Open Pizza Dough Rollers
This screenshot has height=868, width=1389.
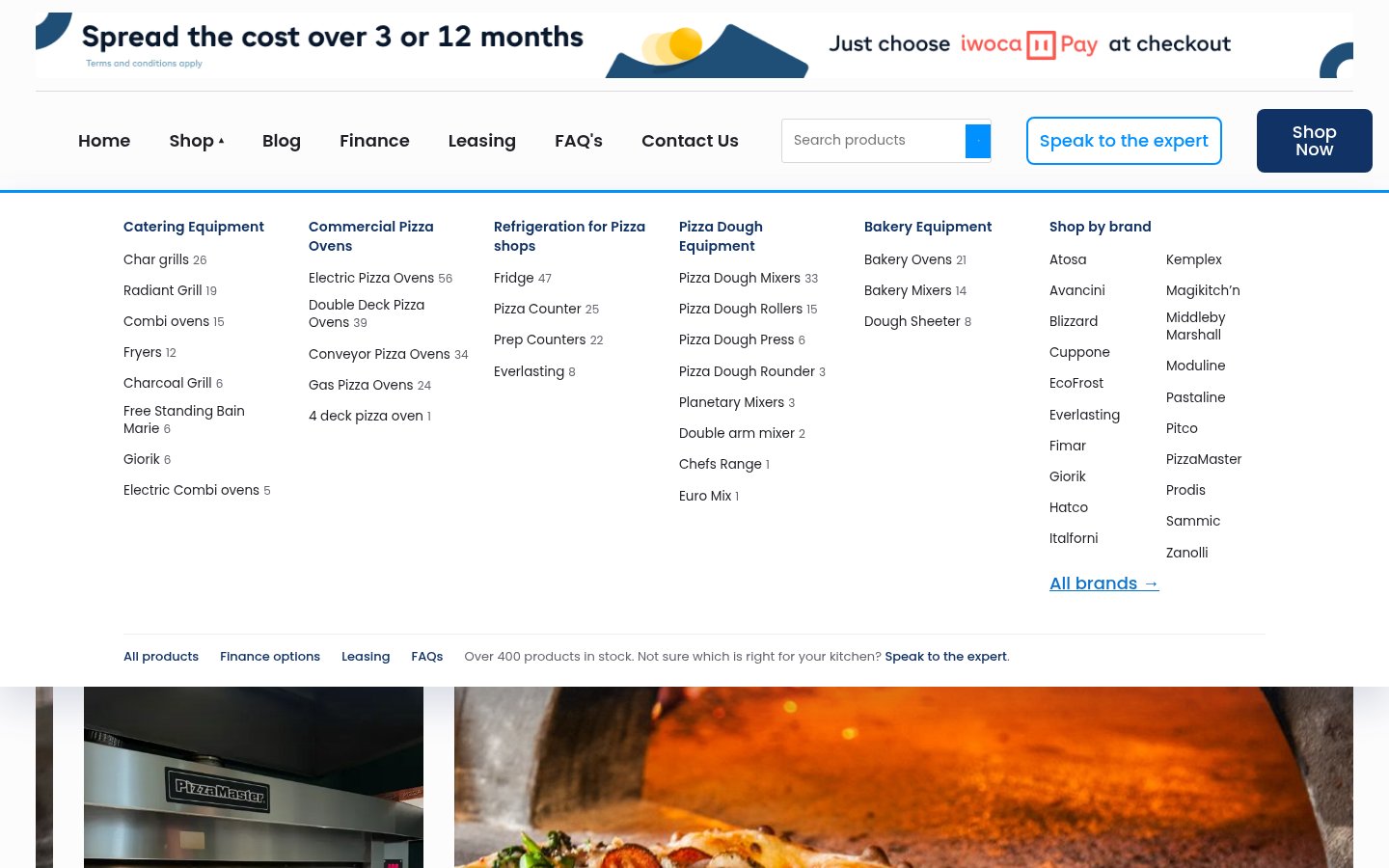coord(748,309)
